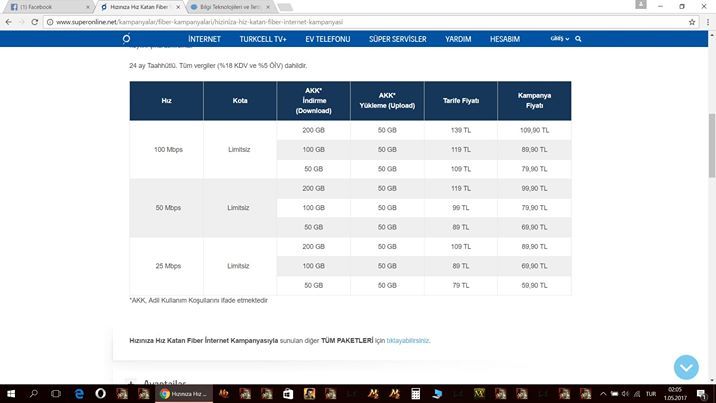Click the site info icon in the address bar
716x403 pixels.
pos(50,22)
